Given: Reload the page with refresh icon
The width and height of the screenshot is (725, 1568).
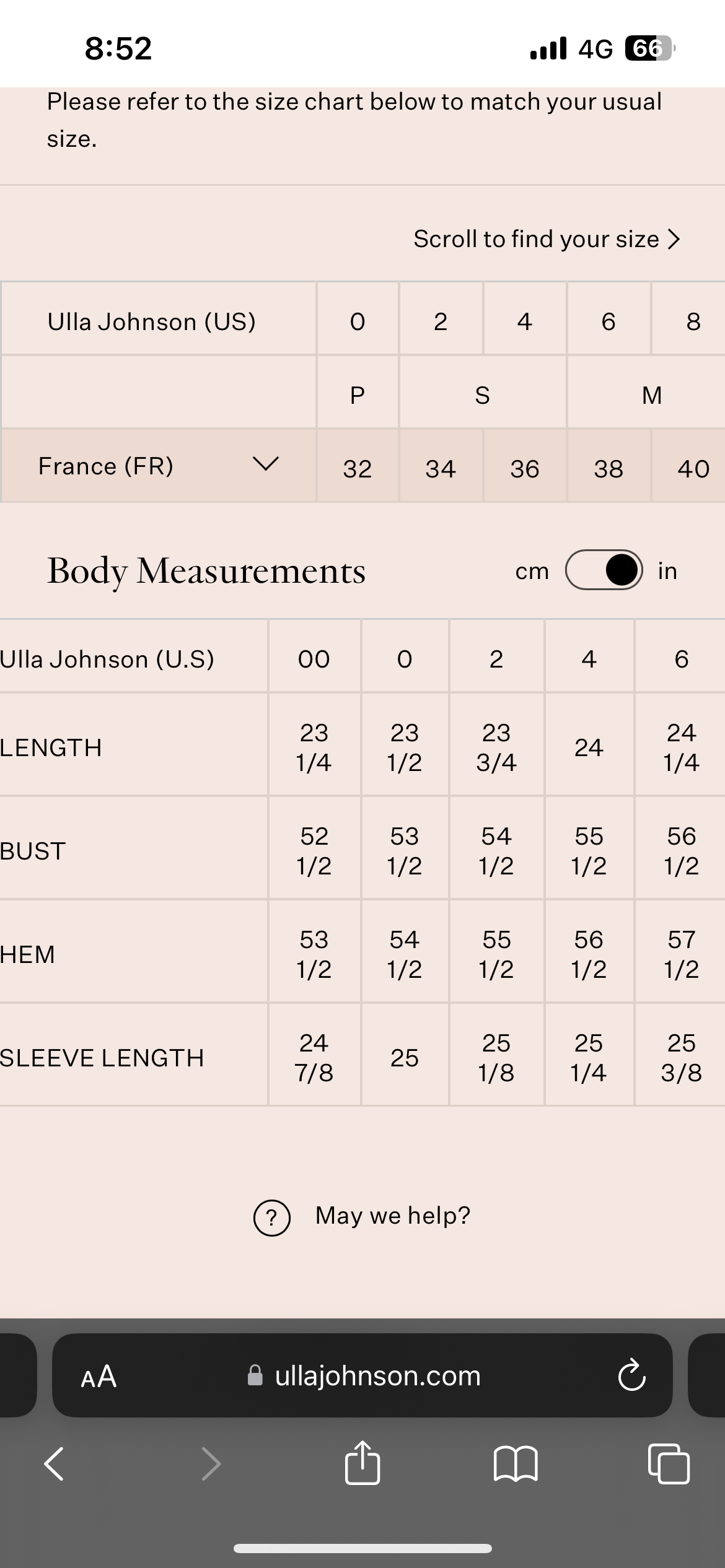Looking at the screenshot, I should click(631, 1375).
